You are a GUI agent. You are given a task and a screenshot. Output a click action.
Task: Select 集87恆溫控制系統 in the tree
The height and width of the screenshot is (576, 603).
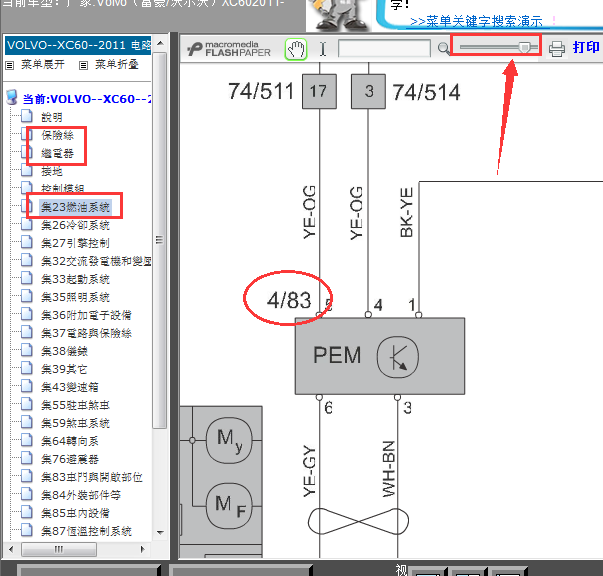coord(86,531)
